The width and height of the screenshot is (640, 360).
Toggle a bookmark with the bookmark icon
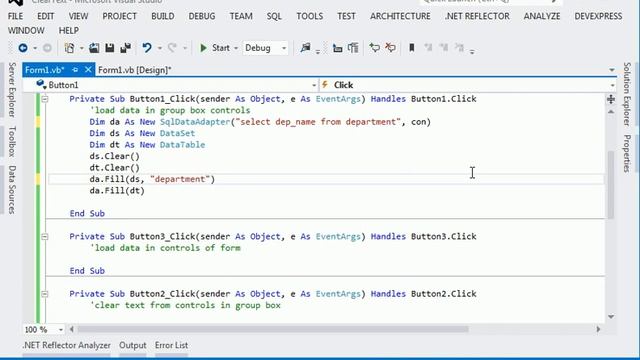[412, 48]
